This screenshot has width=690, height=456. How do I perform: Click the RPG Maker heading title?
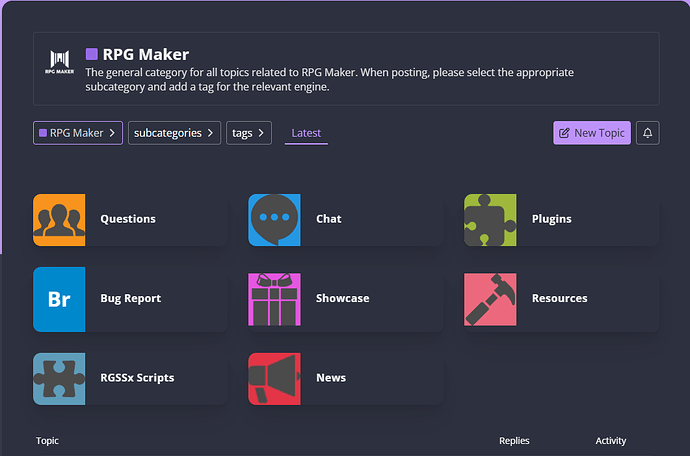coord(146,54)
